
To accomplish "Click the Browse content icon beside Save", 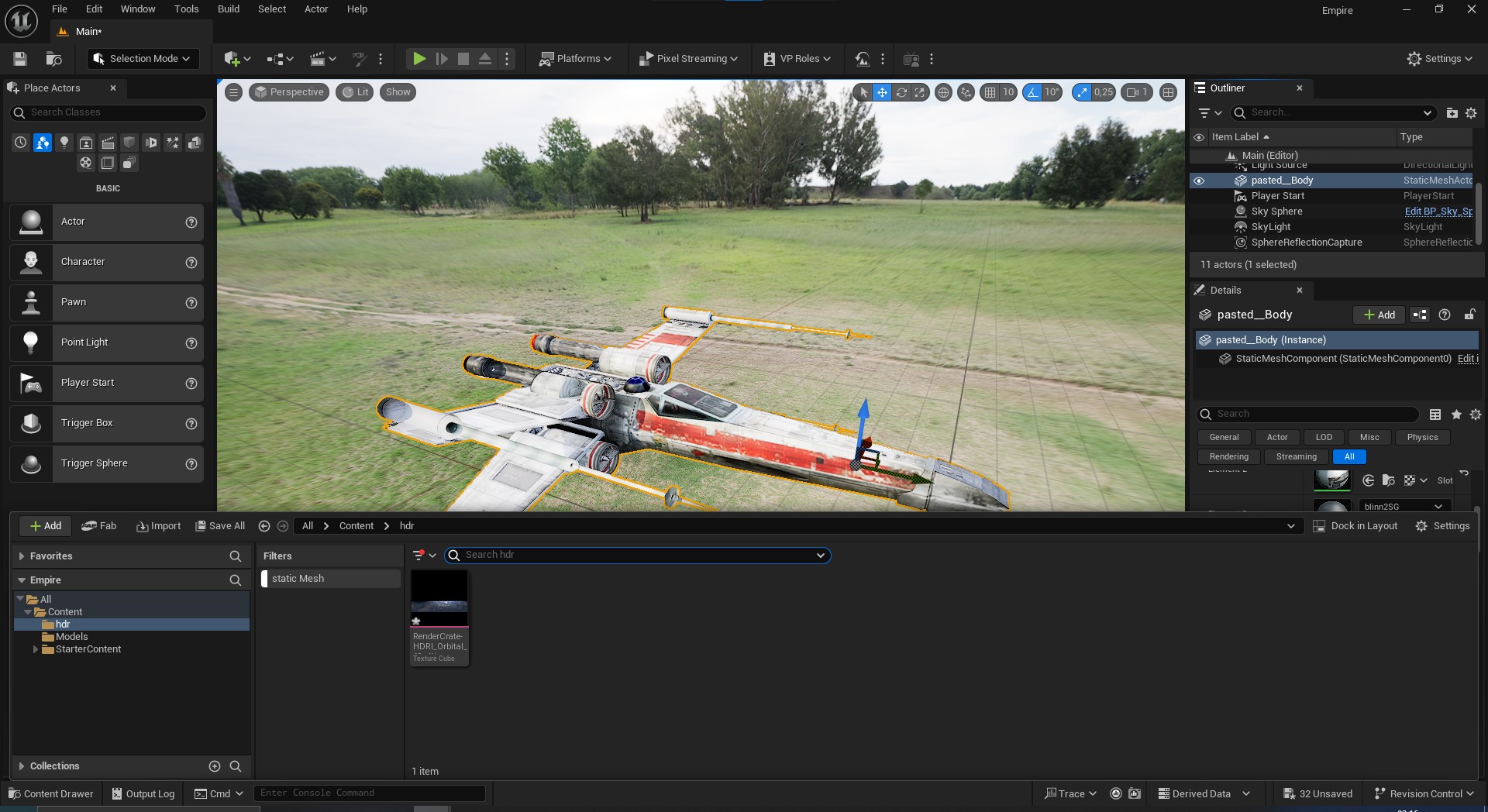I will pyautogui.click(x=53, y=59).
